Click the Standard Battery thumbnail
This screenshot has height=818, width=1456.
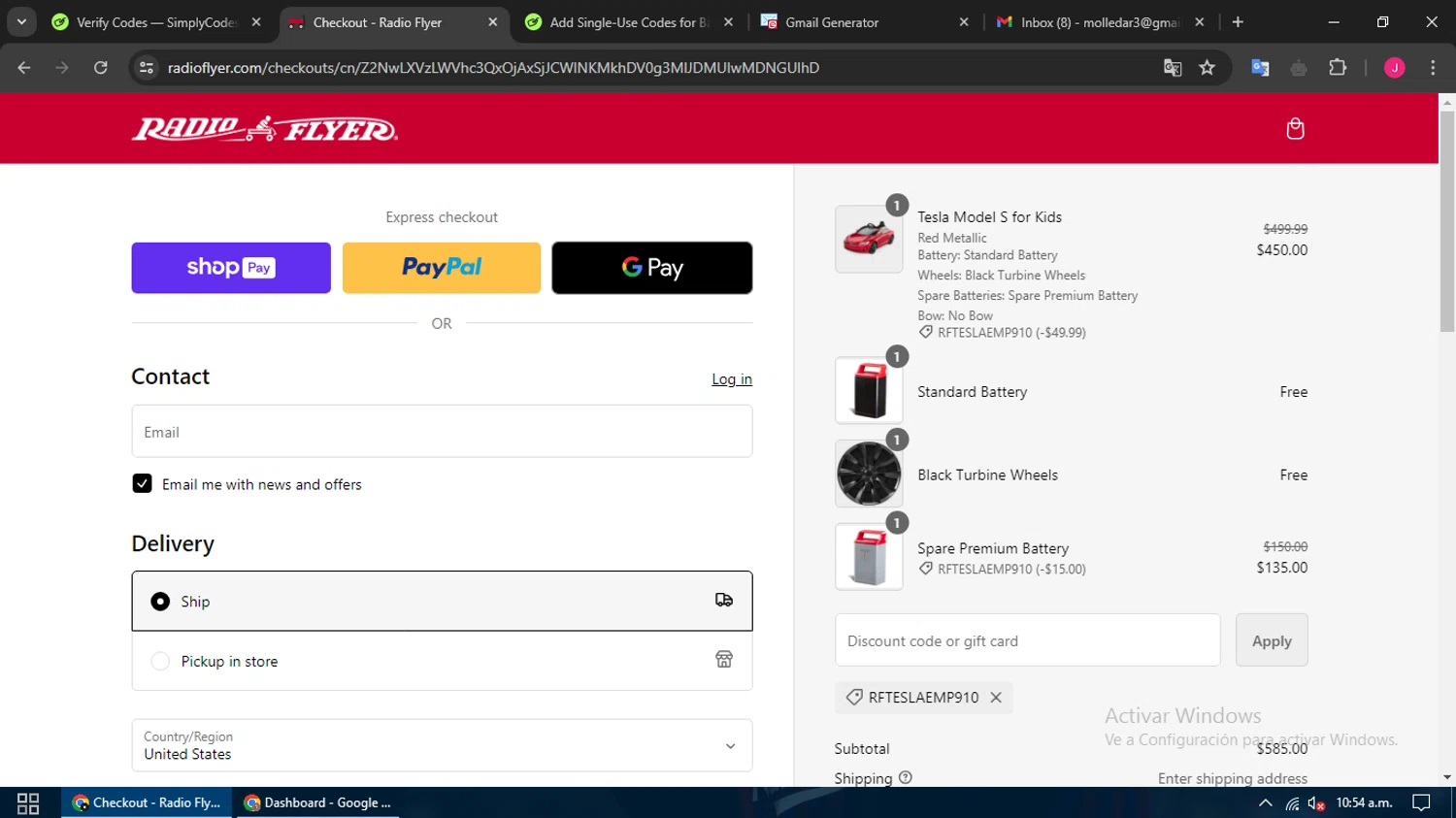coord(869,390)
